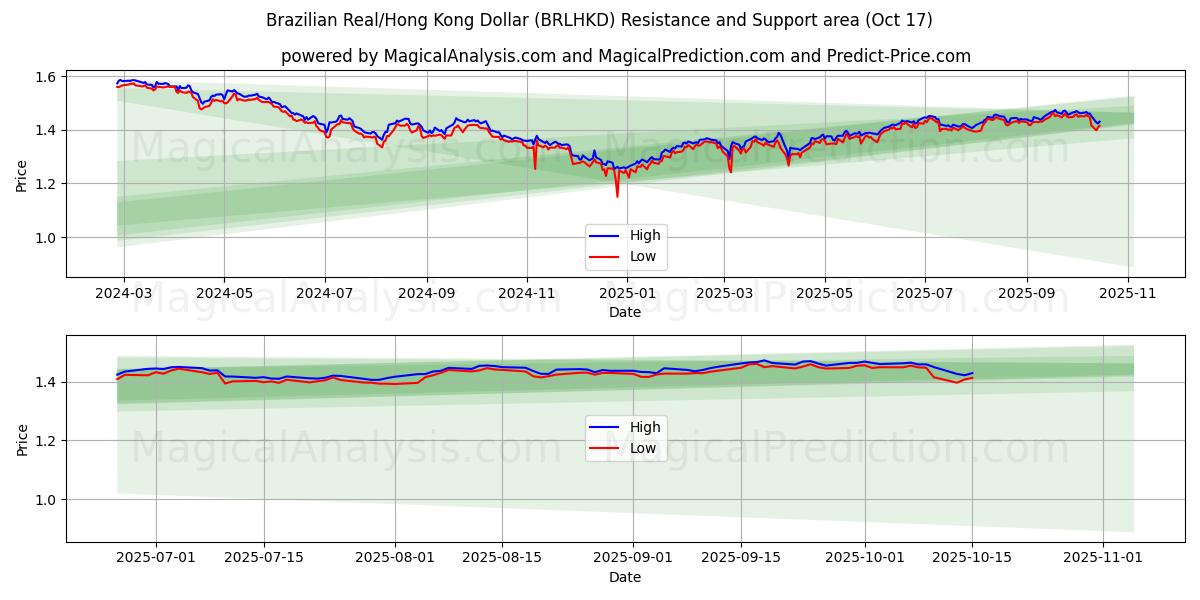Click the 'High' legend entry in top chart
Image resolution: width=1200 pixels, height=600 pixels.
[x=644, y=236]
